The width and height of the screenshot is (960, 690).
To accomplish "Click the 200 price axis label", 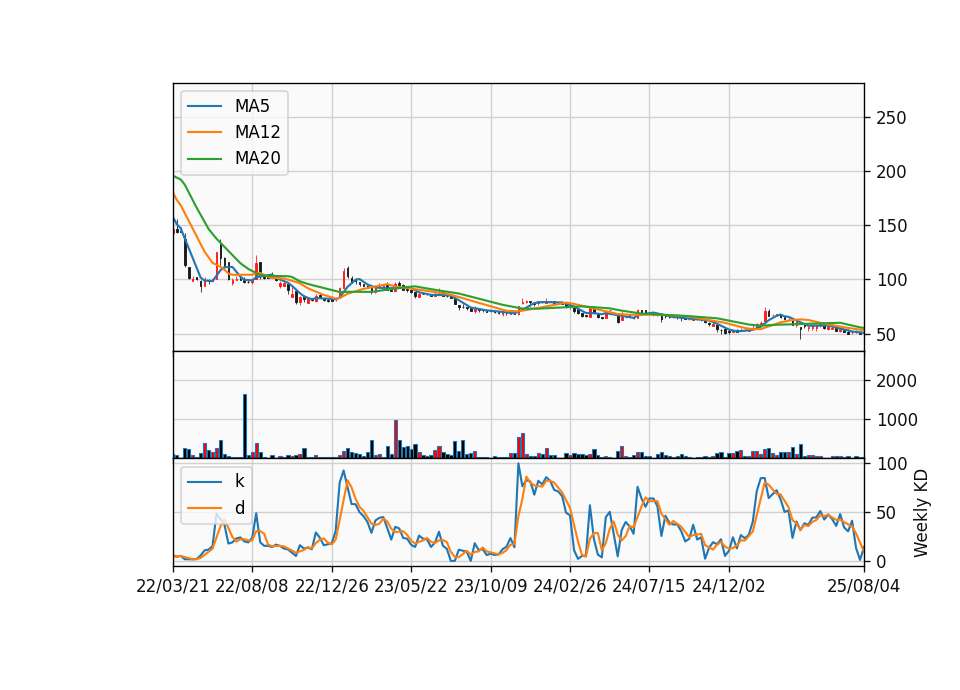I will click(x=891, y=172).
